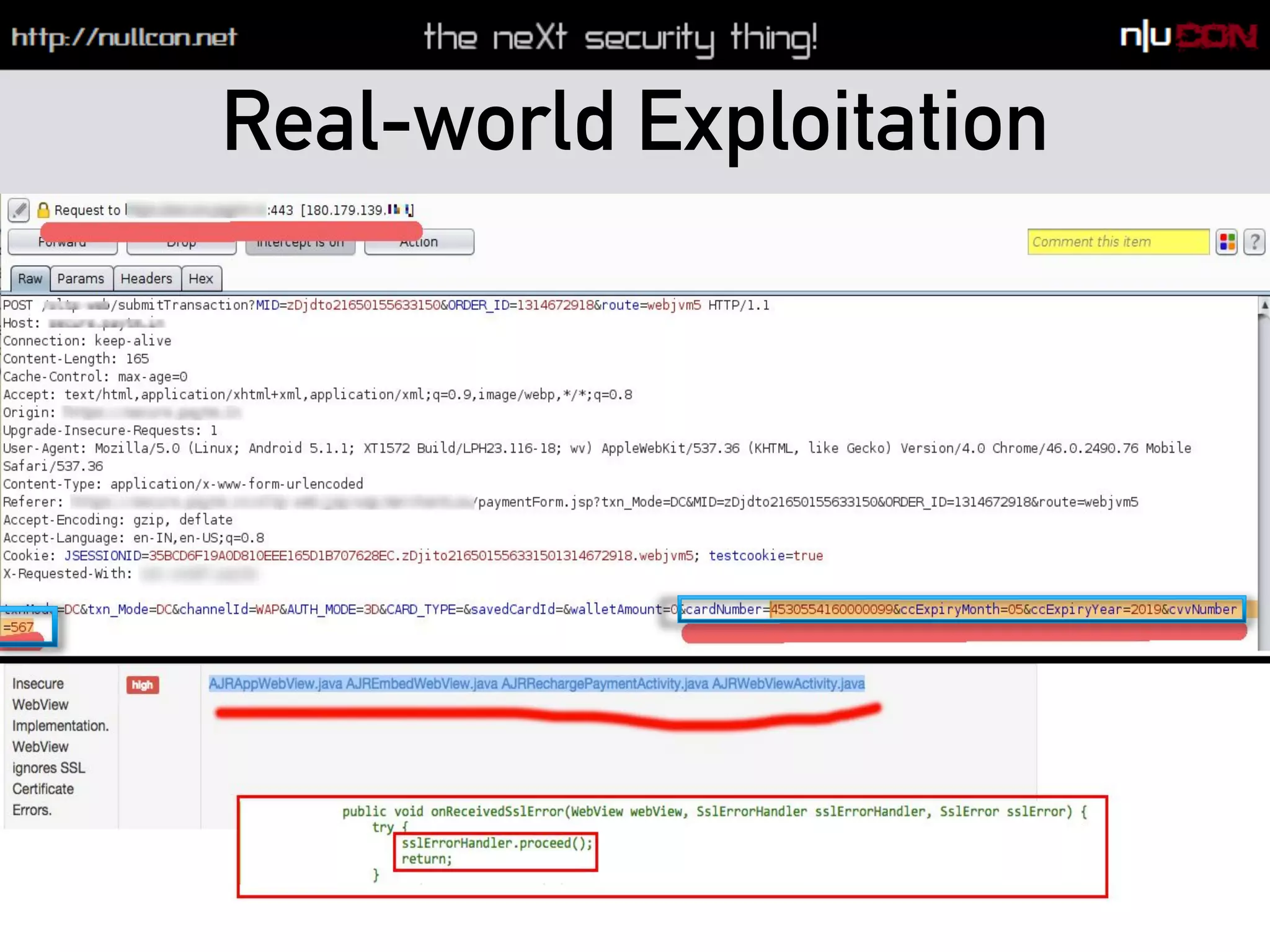Click the Content-Length: 165 header line
Image resolution: width=1270 pixels, height=952 pixels.
click(76, 359)
